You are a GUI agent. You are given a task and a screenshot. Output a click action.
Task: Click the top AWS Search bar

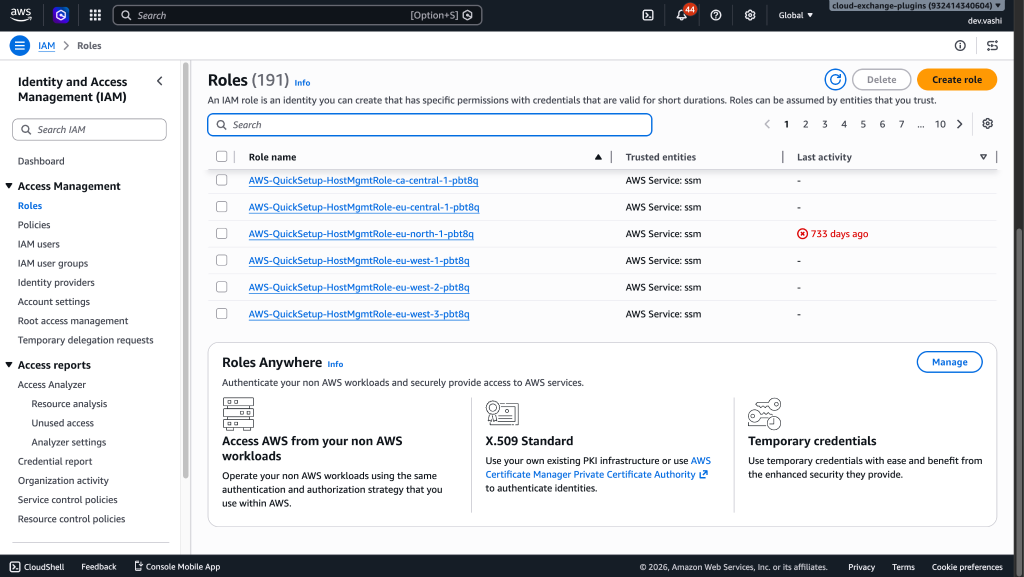[x=297, y=15]
